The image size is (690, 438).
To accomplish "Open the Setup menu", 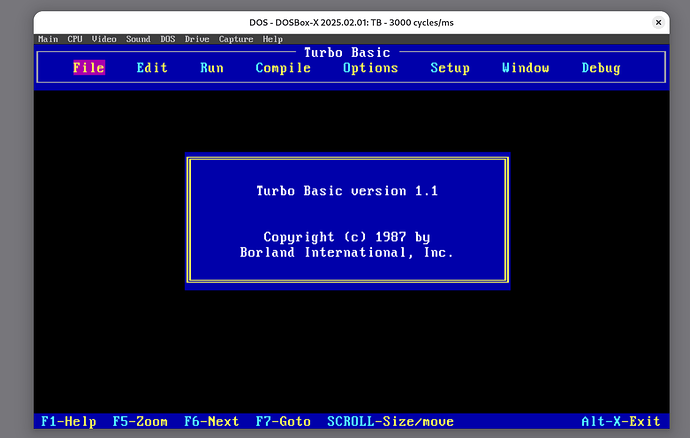I will pos(450,68).
